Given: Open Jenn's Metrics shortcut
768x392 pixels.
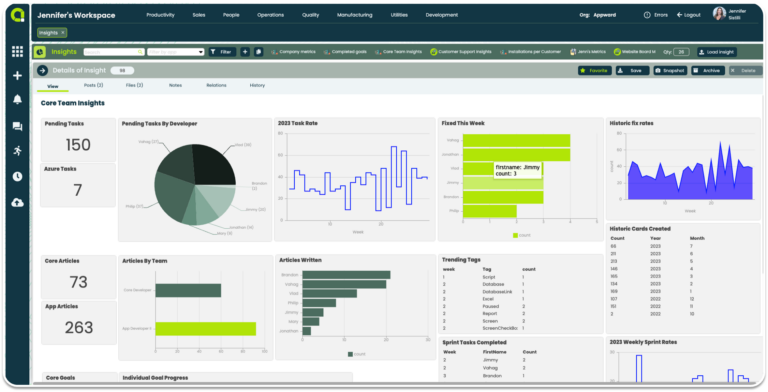Looking at the screenshot, I should [588, 51].
